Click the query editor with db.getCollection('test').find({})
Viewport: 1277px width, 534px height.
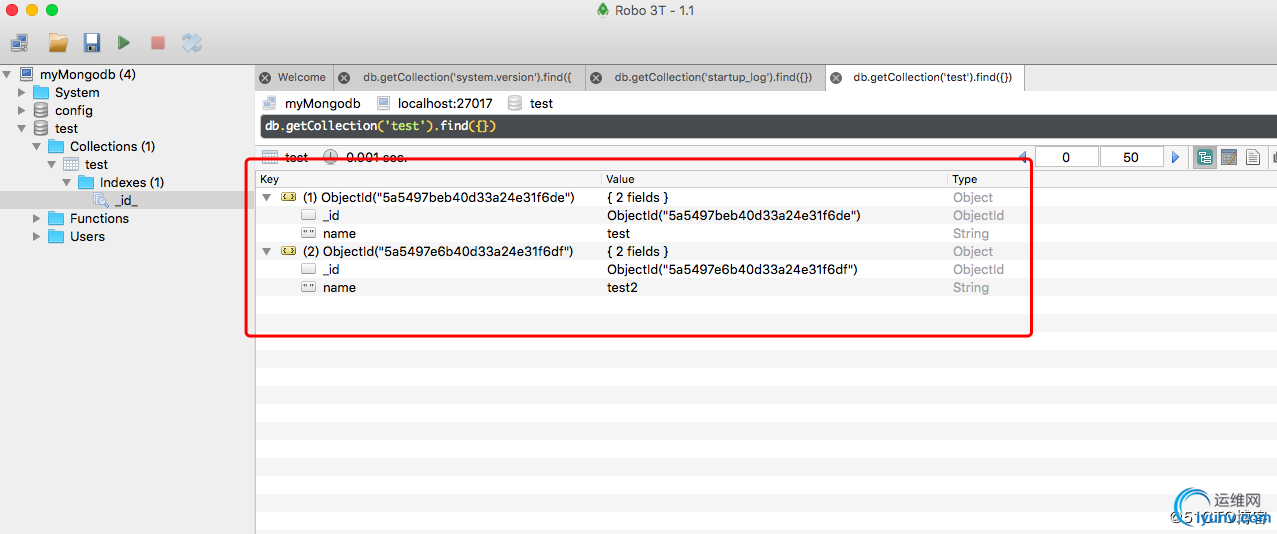[766, 126]
